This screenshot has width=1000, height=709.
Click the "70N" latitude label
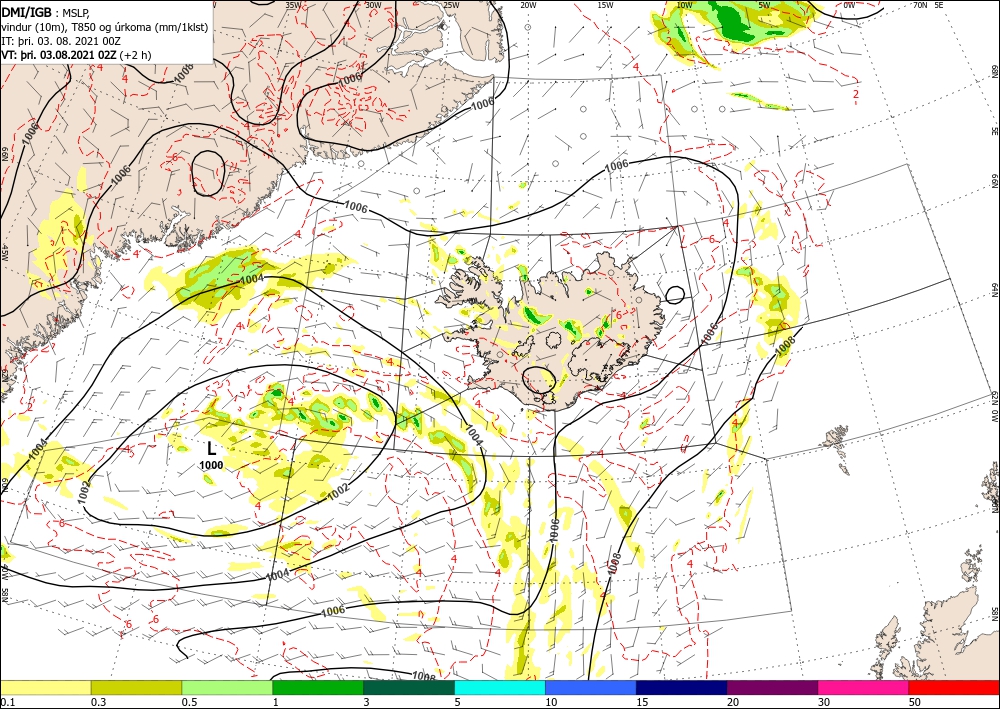920,5
